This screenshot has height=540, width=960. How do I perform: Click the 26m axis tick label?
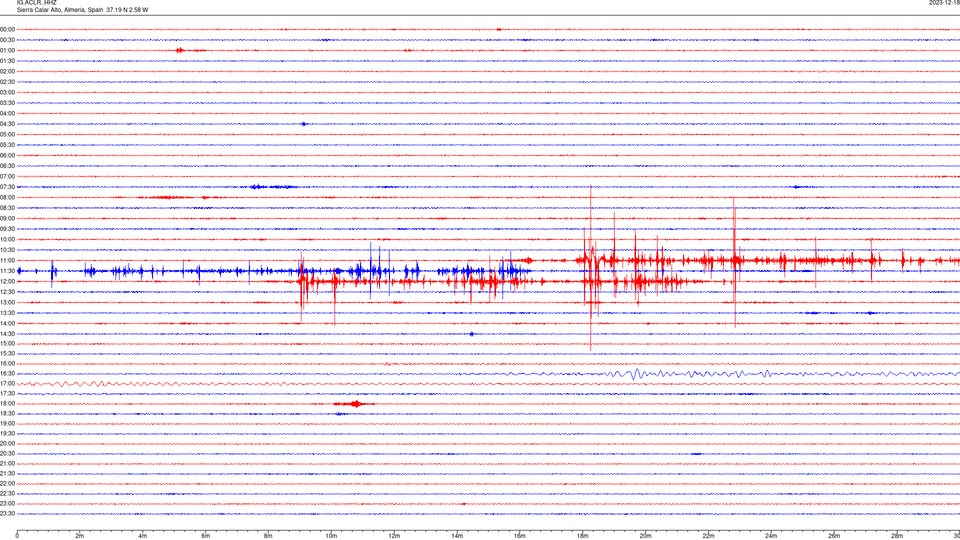[x=834, y=536]
